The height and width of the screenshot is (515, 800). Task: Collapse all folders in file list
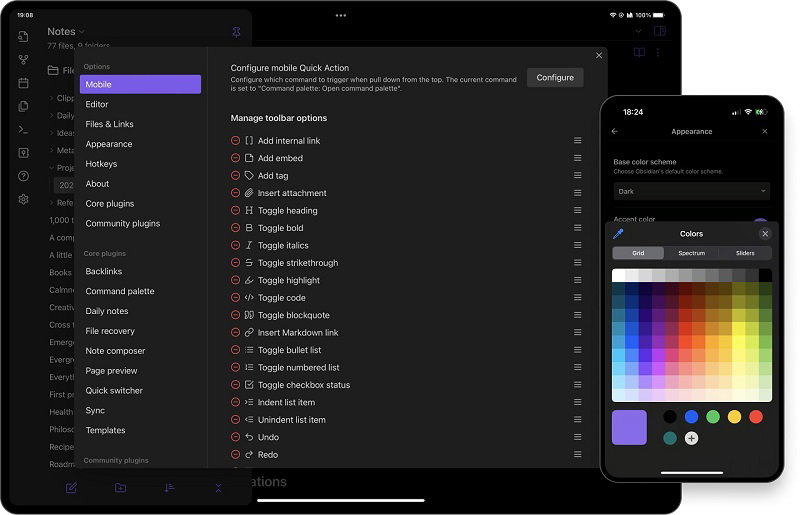tap(218, 488)
